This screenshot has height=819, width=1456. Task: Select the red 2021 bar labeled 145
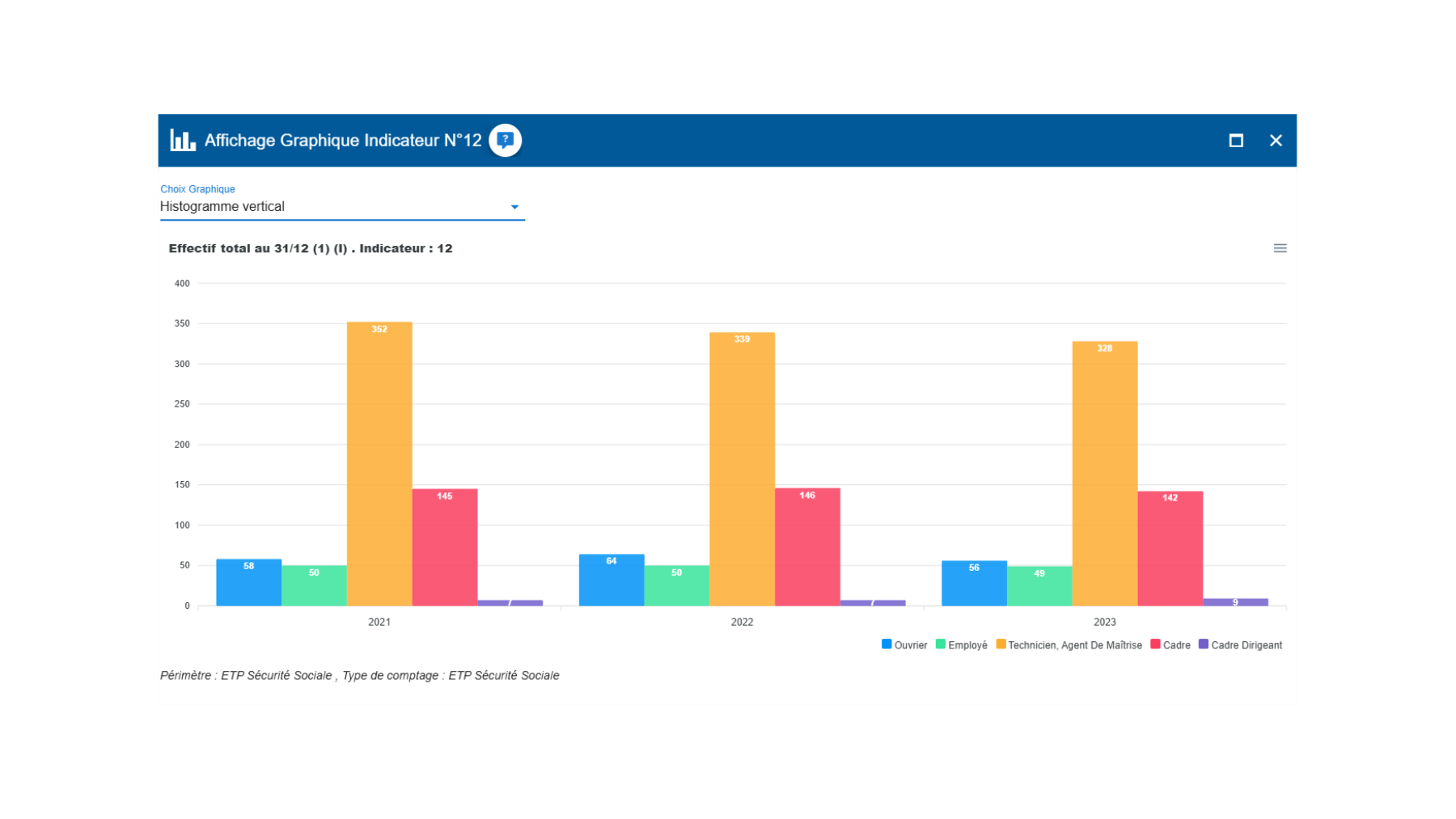coord(445,547)
